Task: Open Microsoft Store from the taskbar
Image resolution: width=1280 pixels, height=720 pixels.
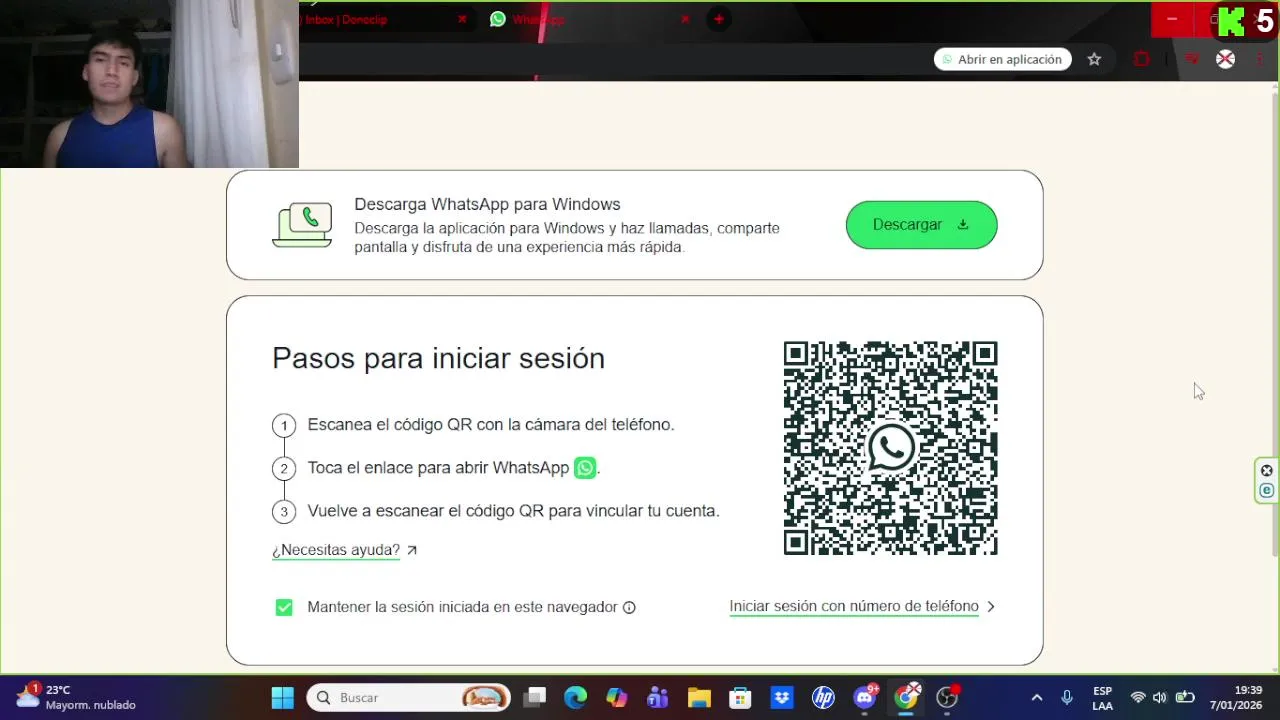Action: tap(740, 697)
